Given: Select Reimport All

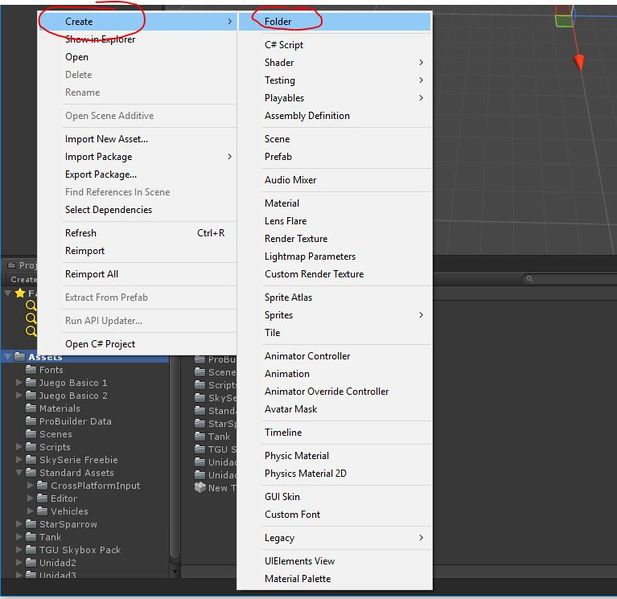Looking at the screenshot, I should pyautogui.click(x=92, y=274).
